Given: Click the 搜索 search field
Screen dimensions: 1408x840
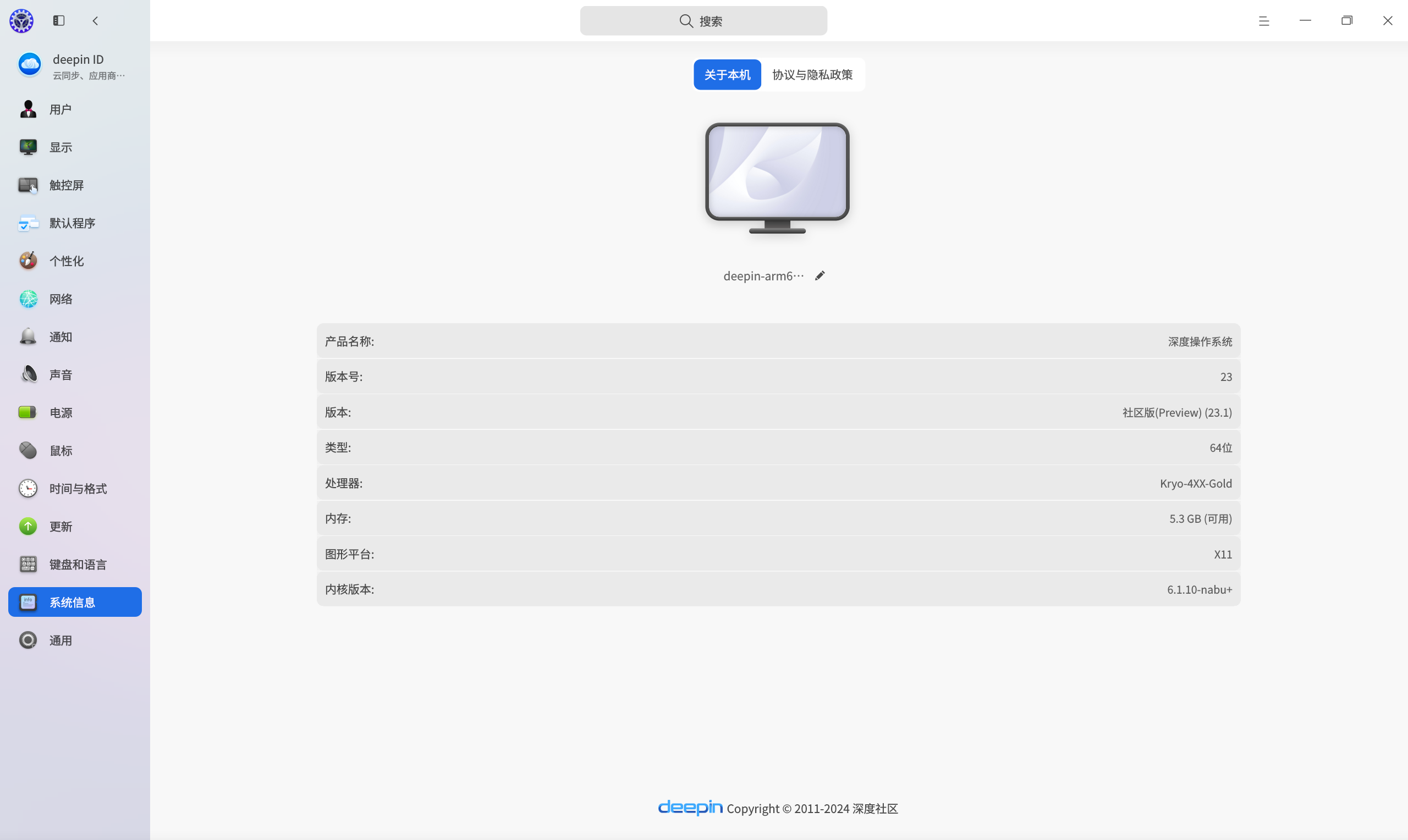Looking at the screenshot, I should pos(703,21).
